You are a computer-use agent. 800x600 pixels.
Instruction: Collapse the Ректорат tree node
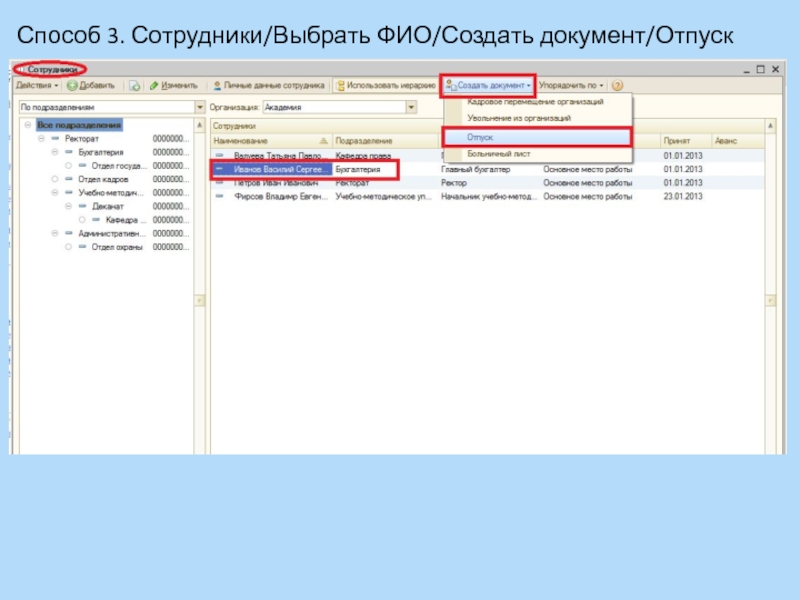click(x=41, y=139)
